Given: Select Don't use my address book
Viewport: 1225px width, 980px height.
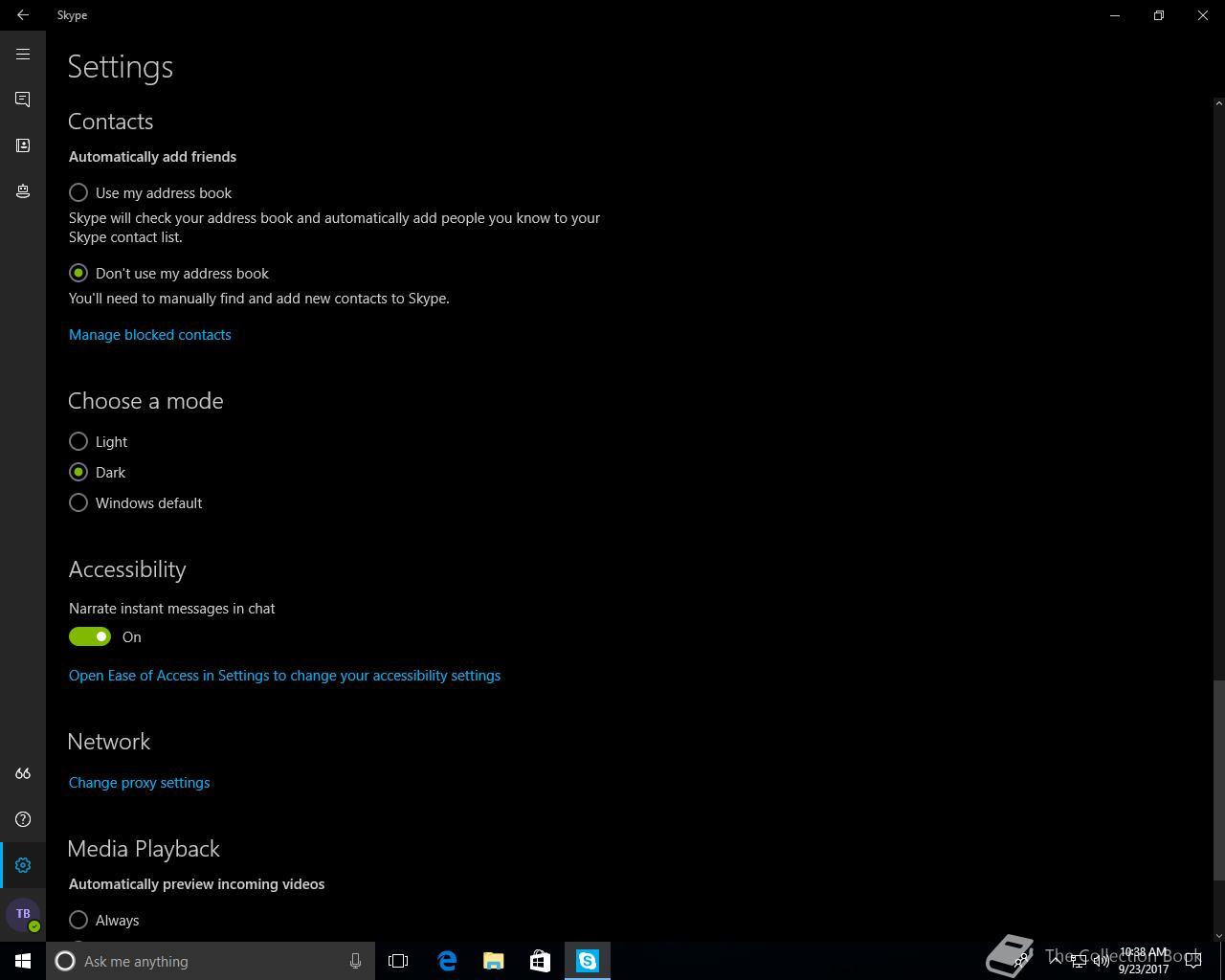Looking at the screenshot, I should [169, 273].
